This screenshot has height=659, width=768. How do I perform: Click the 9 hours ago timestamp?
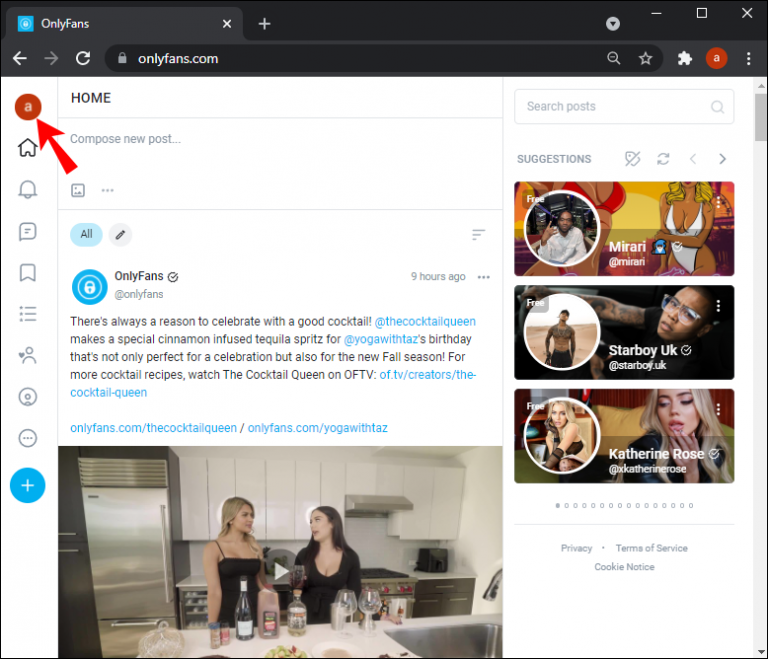point(438,277)
